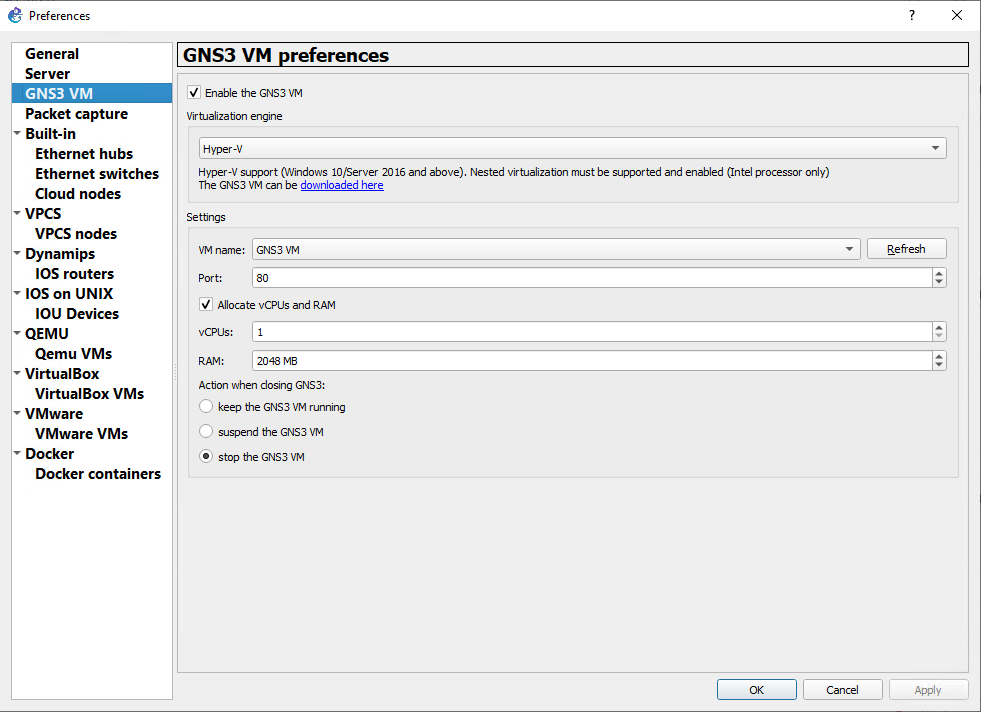Click into the Port input field
The height and width of the screenshot is (712, 981).
[592, 278]
